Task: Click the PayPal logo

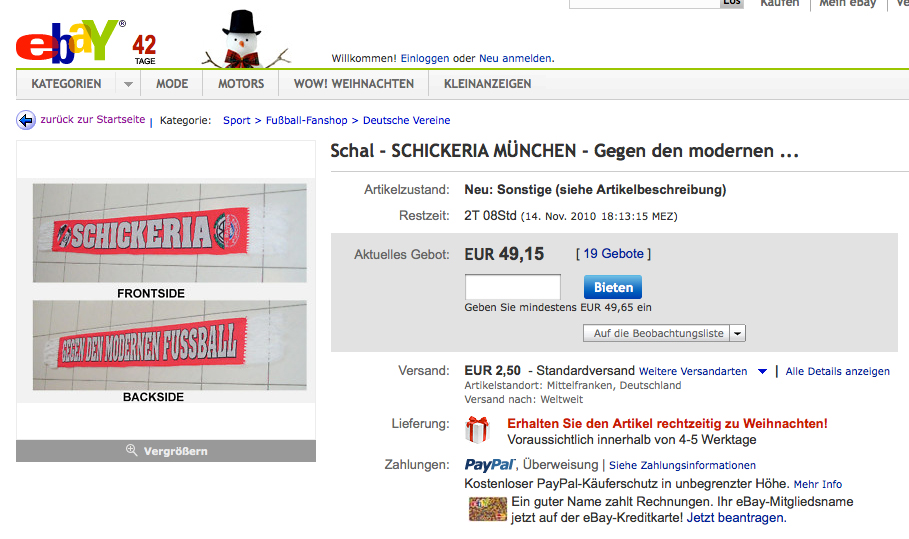Action: point(490,465)
